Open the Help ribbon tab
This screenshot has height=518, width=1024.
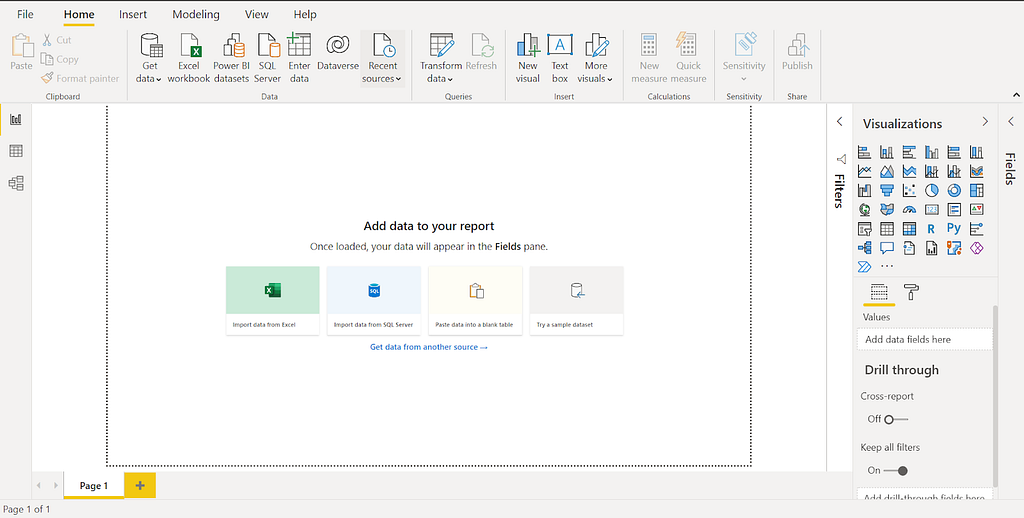[305, 14]
